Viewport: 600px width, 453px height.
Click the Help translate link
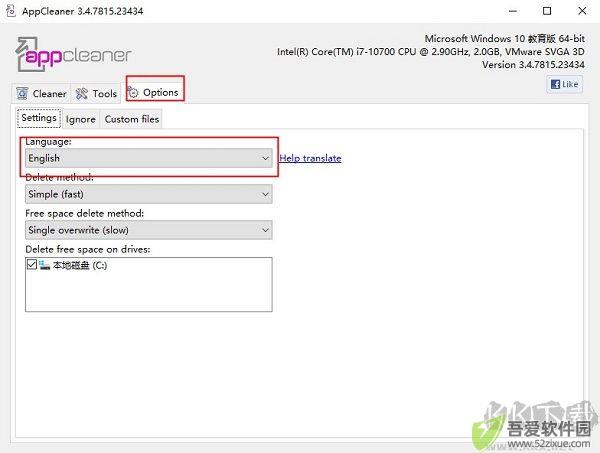pos(310,158)
